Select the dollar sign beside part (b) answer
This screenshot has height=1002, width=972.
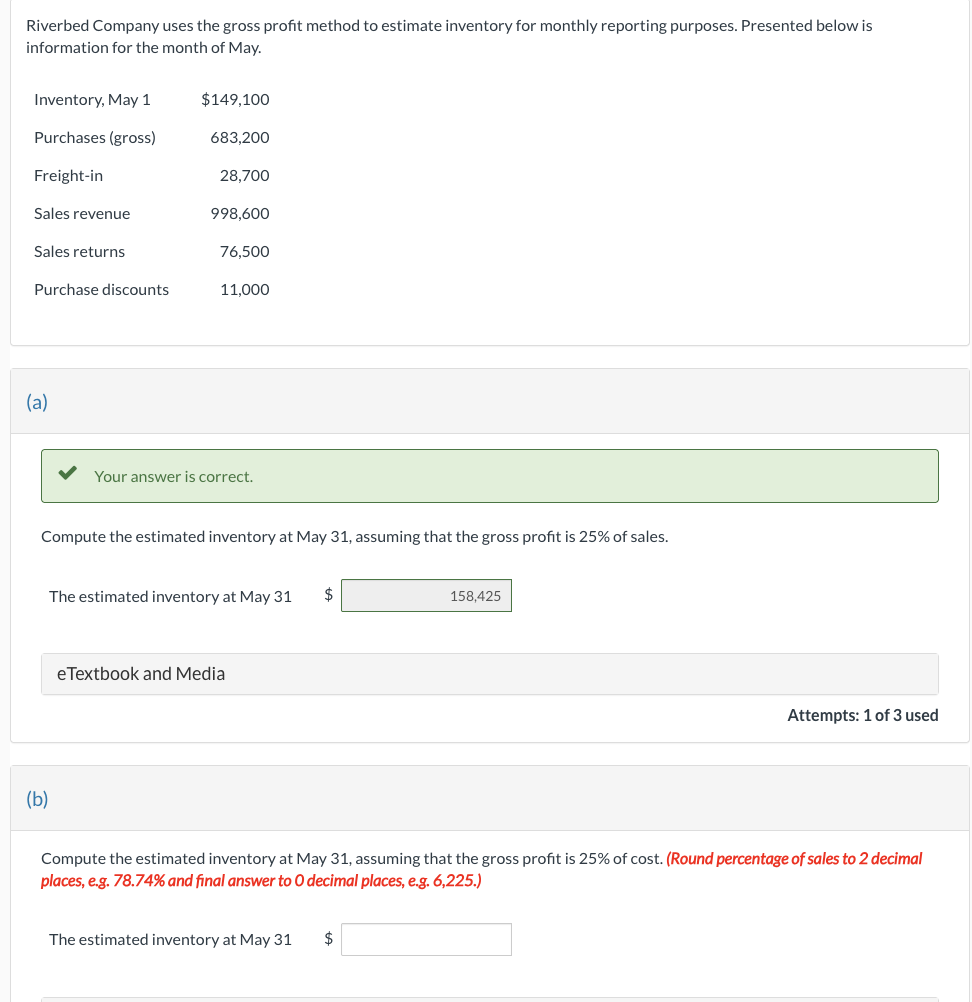coord(328,939)
